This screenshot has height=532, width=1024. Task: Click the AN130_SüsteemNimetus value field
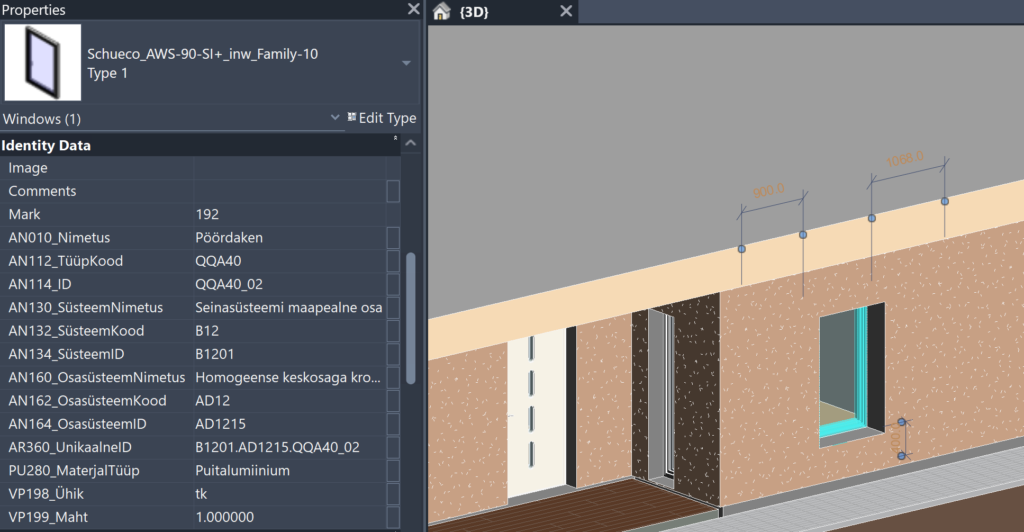288,307
